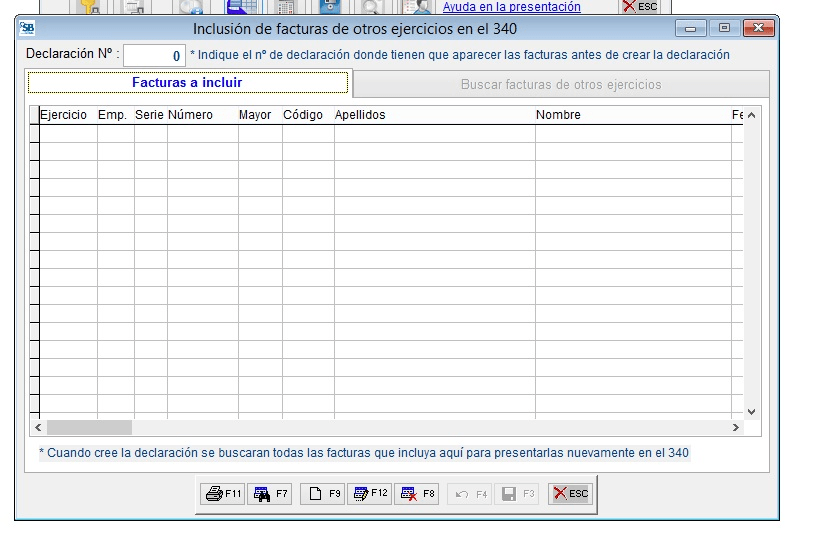Click the F11 print button
820x560 pixels.
click(x=222, y=494)
